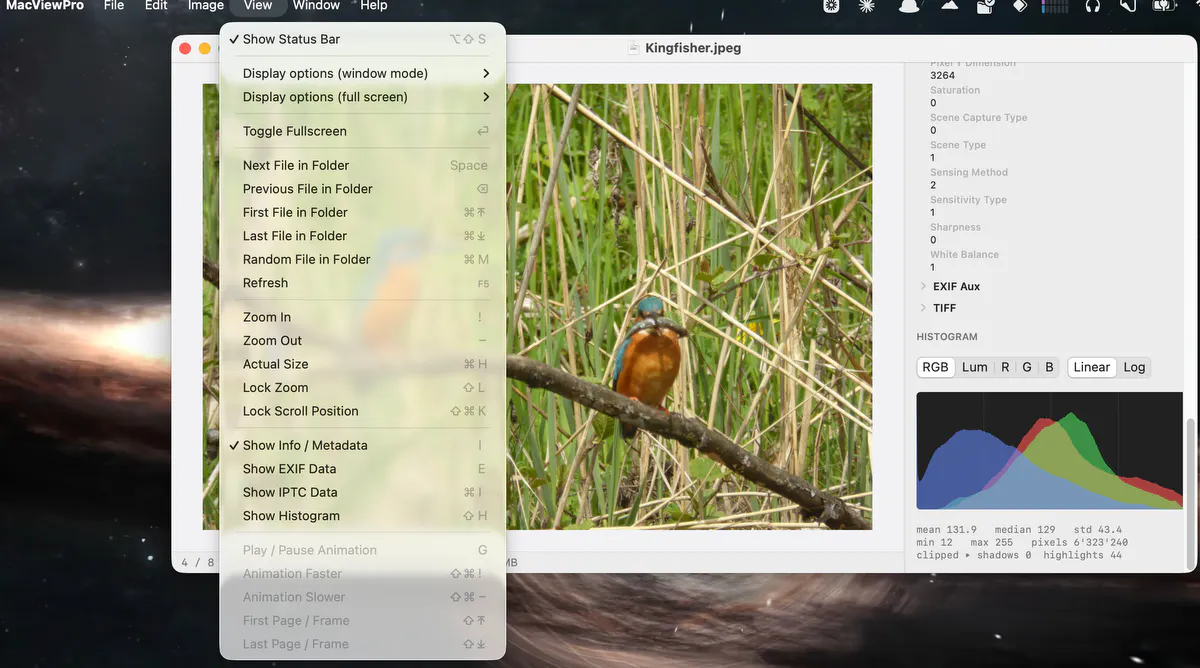Image resolution: width=1200 pixels, height=668 pixels.
Task: Jump to First File in Folder
Action: click(x=363, y=212)
